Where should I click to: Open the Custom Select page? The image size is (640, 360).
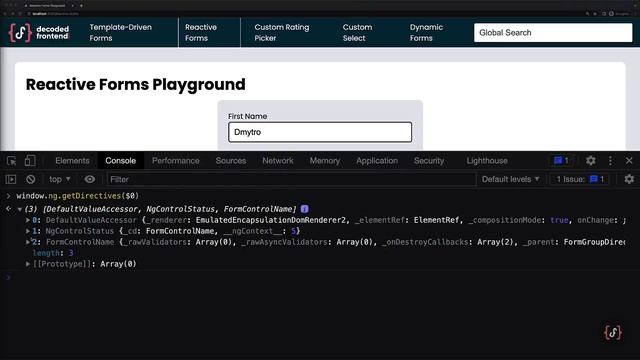tap(357, 33)
